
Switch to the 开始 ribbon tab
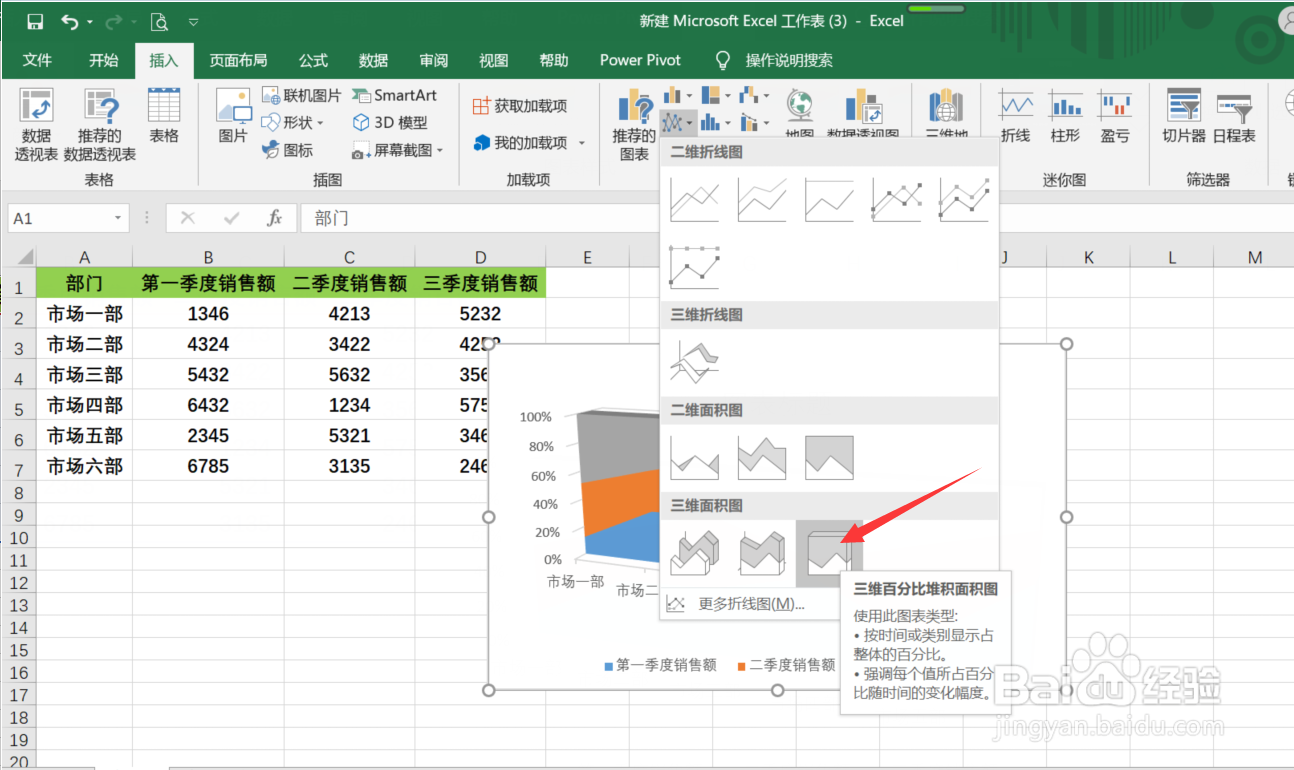point(103,60)
